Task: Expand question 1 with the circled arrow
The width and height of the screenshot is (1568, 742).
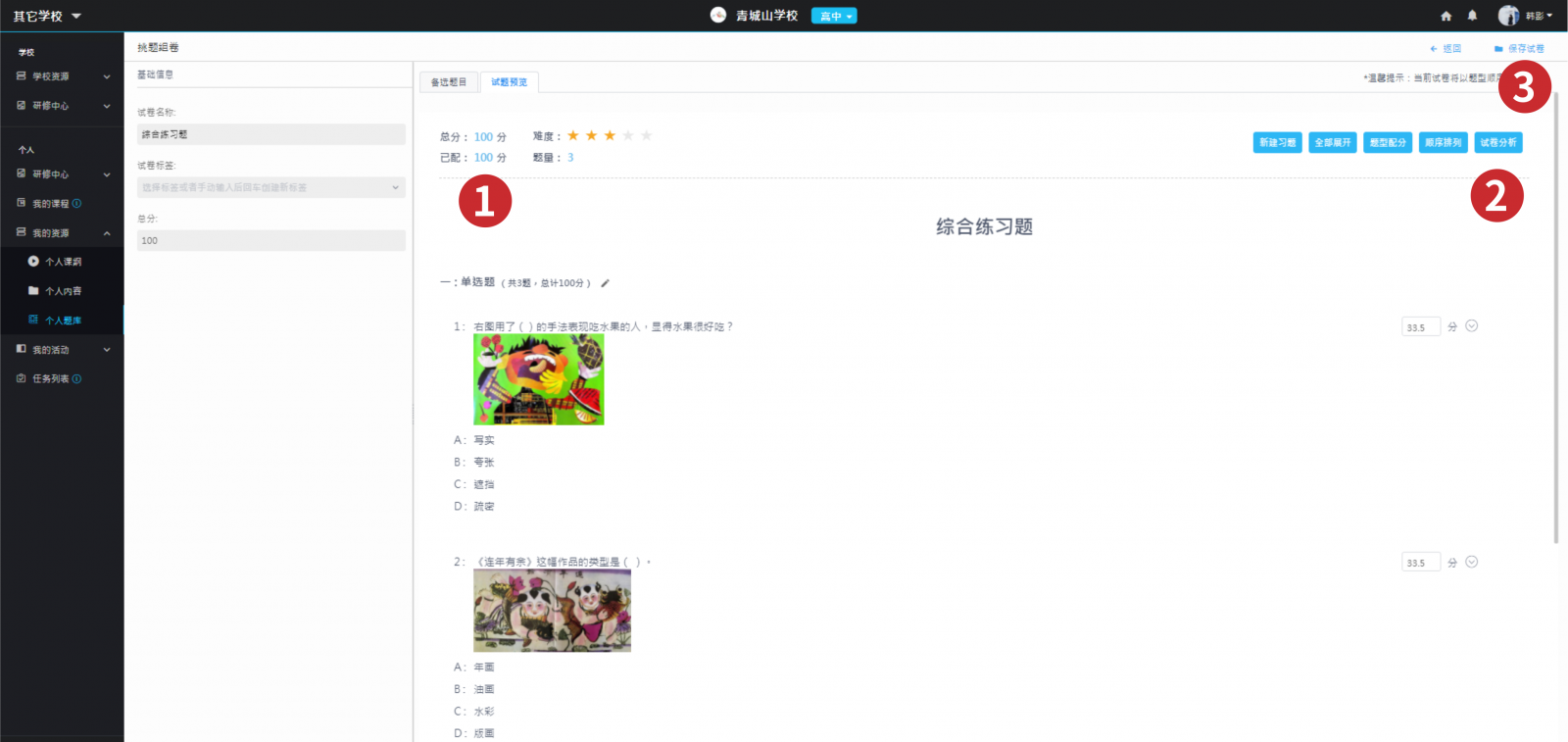Action: 1471,326
